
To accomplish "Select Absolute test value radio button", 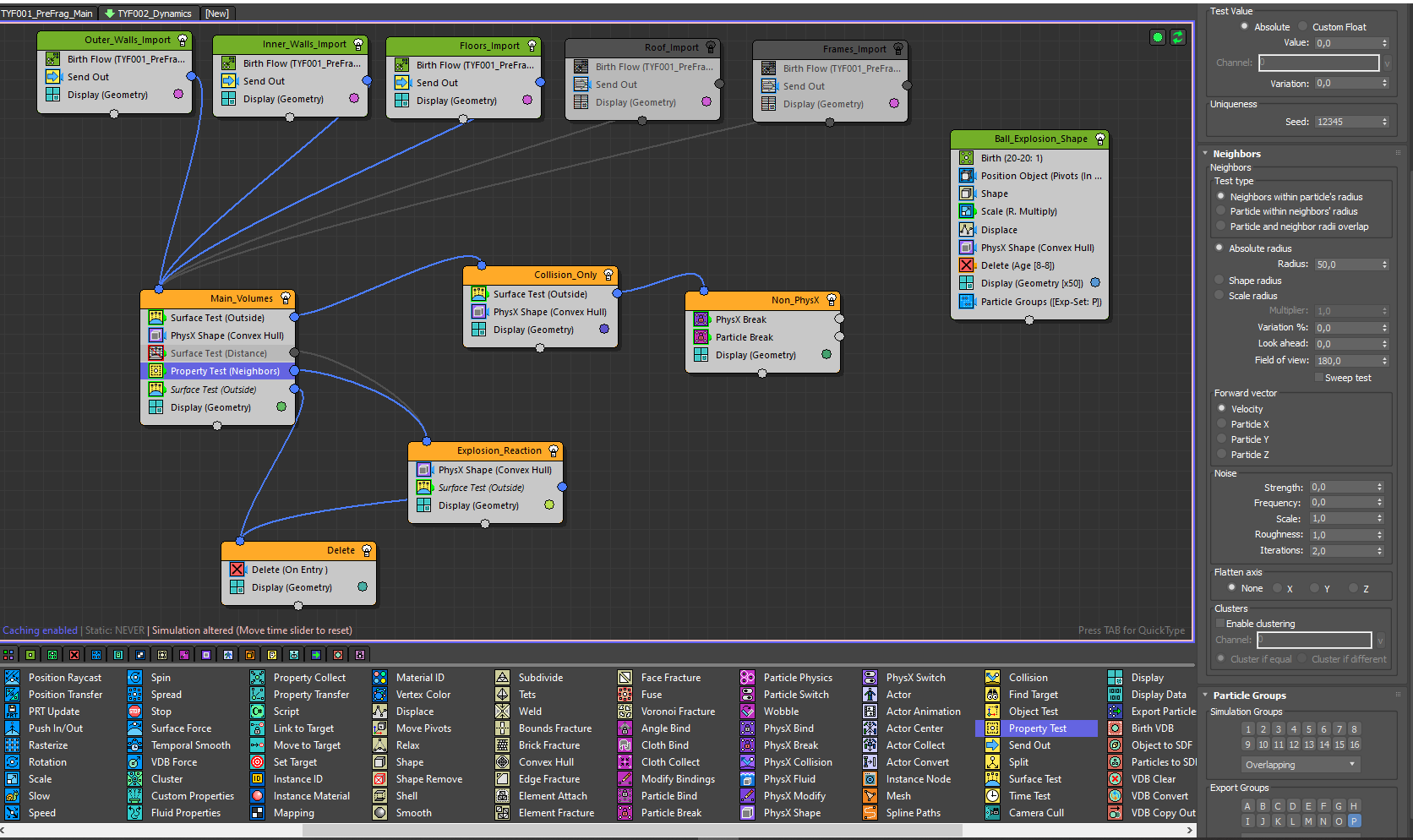I will [x=1244, y=26].
